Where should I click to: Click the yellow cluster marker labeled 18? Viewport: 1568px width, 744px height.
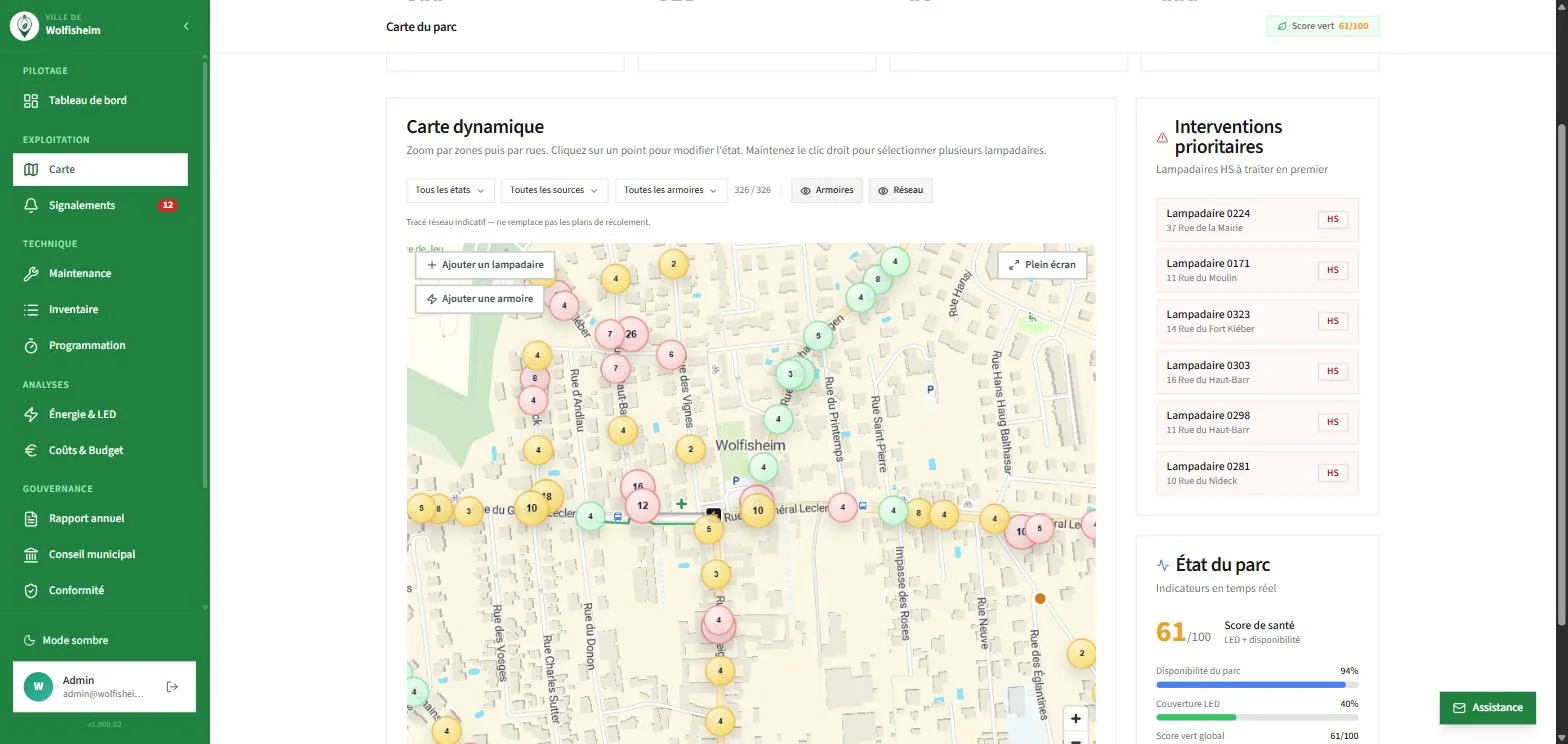(x=547, y=496)
